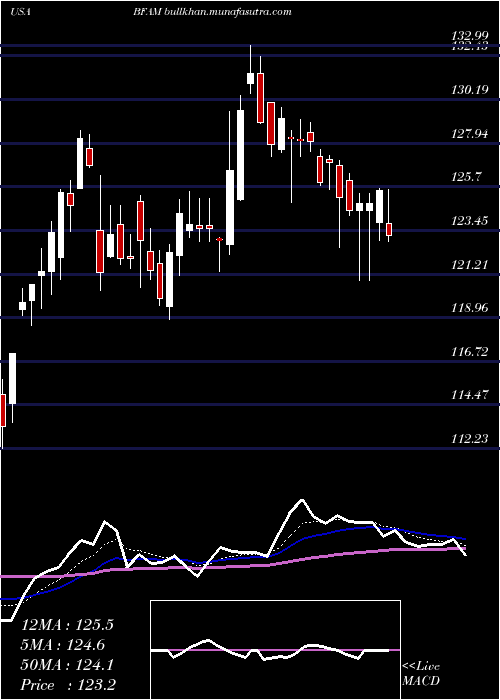Click the USA exchange label
Image resolution: width=500 pixels, height=700 pixels.
click(20, 12)
